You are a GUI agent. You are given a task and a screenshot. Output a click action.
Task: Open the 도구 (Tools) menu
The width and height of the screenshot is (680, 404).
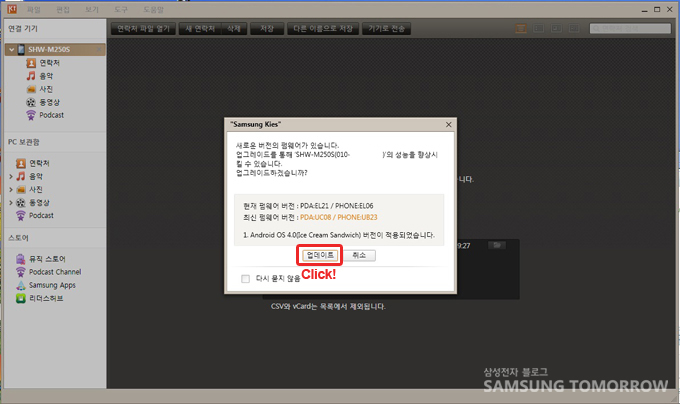[x=121, y=10]
